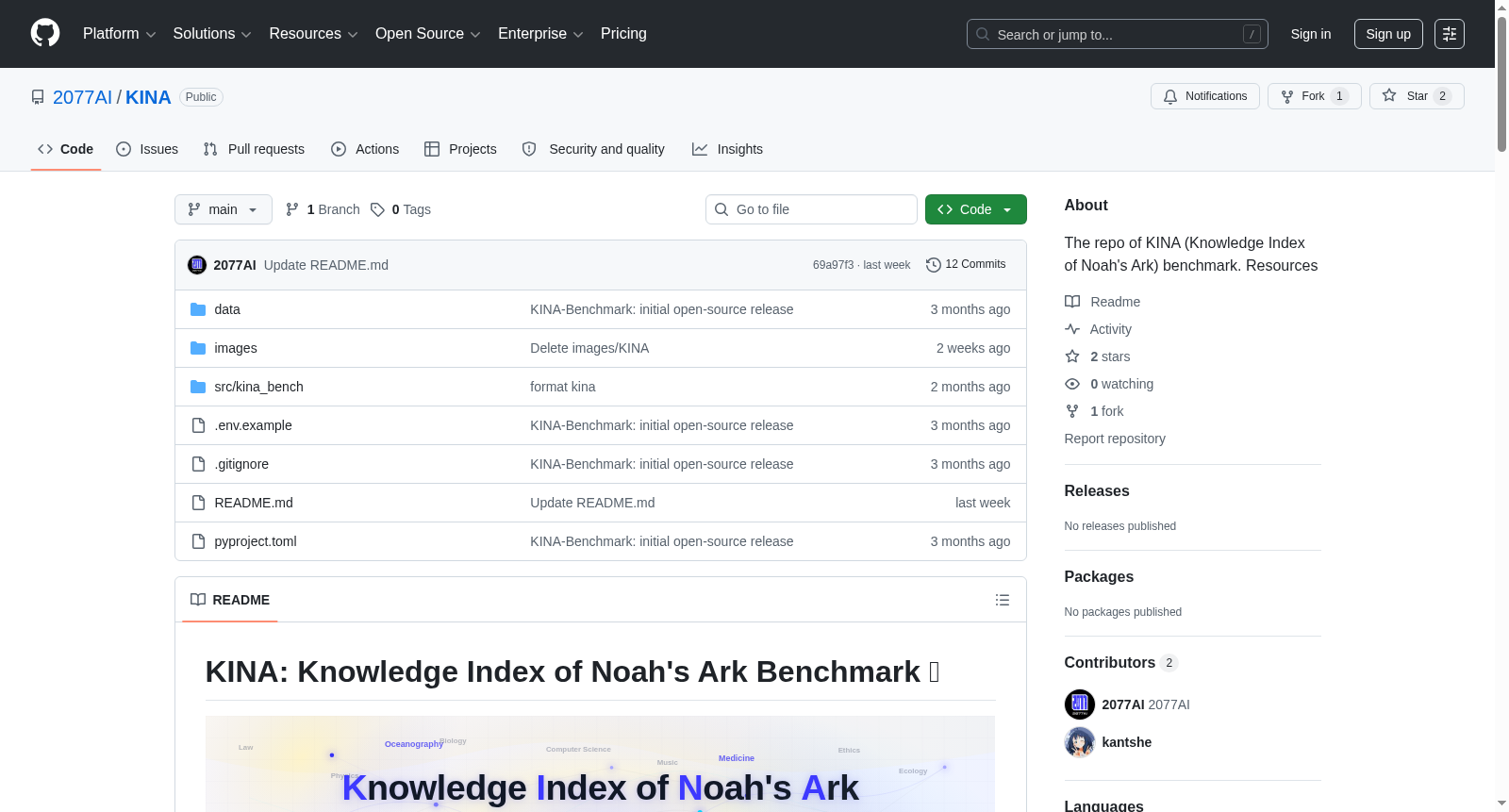Click the Sign in link

(x=1311, y=34)
